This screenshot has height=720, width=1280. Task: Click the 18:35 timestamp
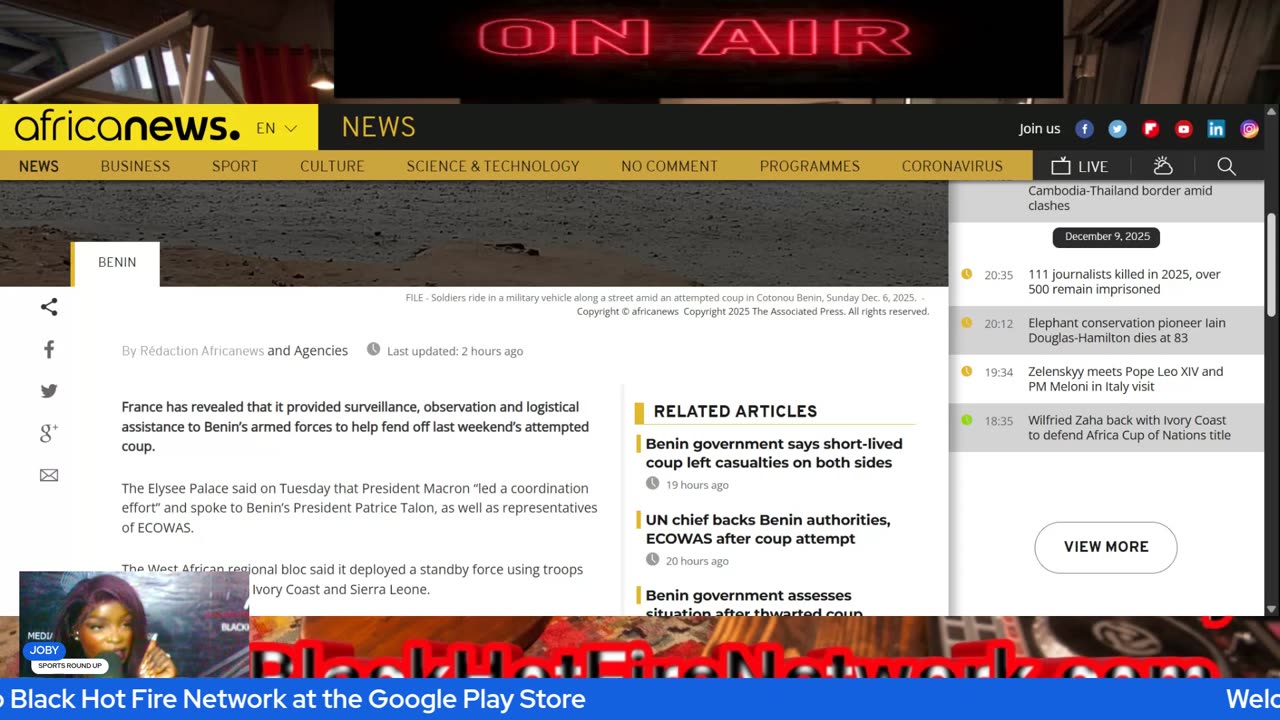(x=998, y=421)
